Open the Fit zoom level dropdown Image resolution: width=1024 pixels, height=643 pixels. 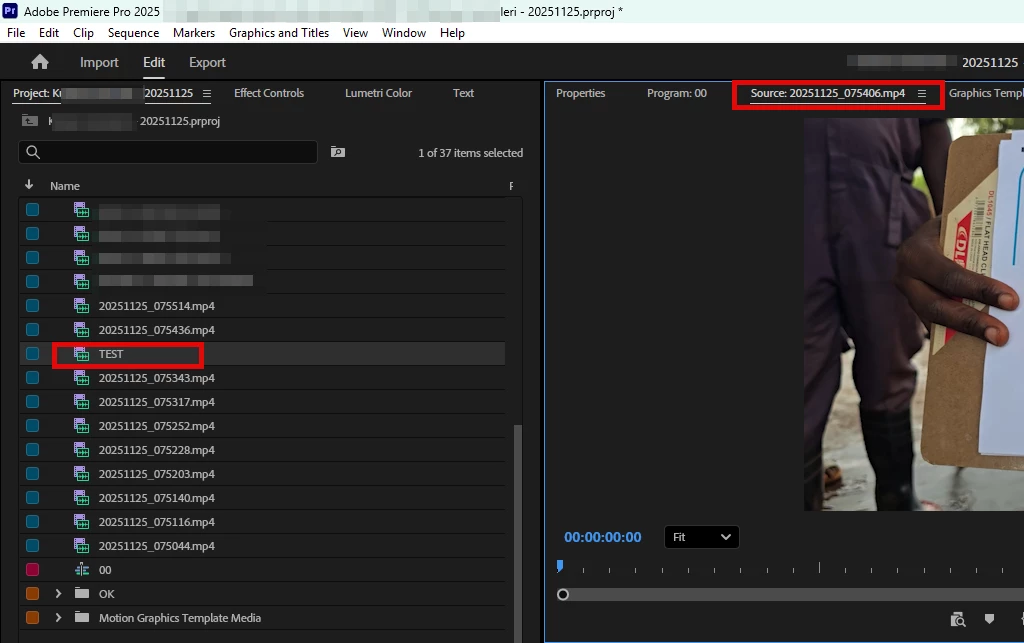click(x=701, y=537)
